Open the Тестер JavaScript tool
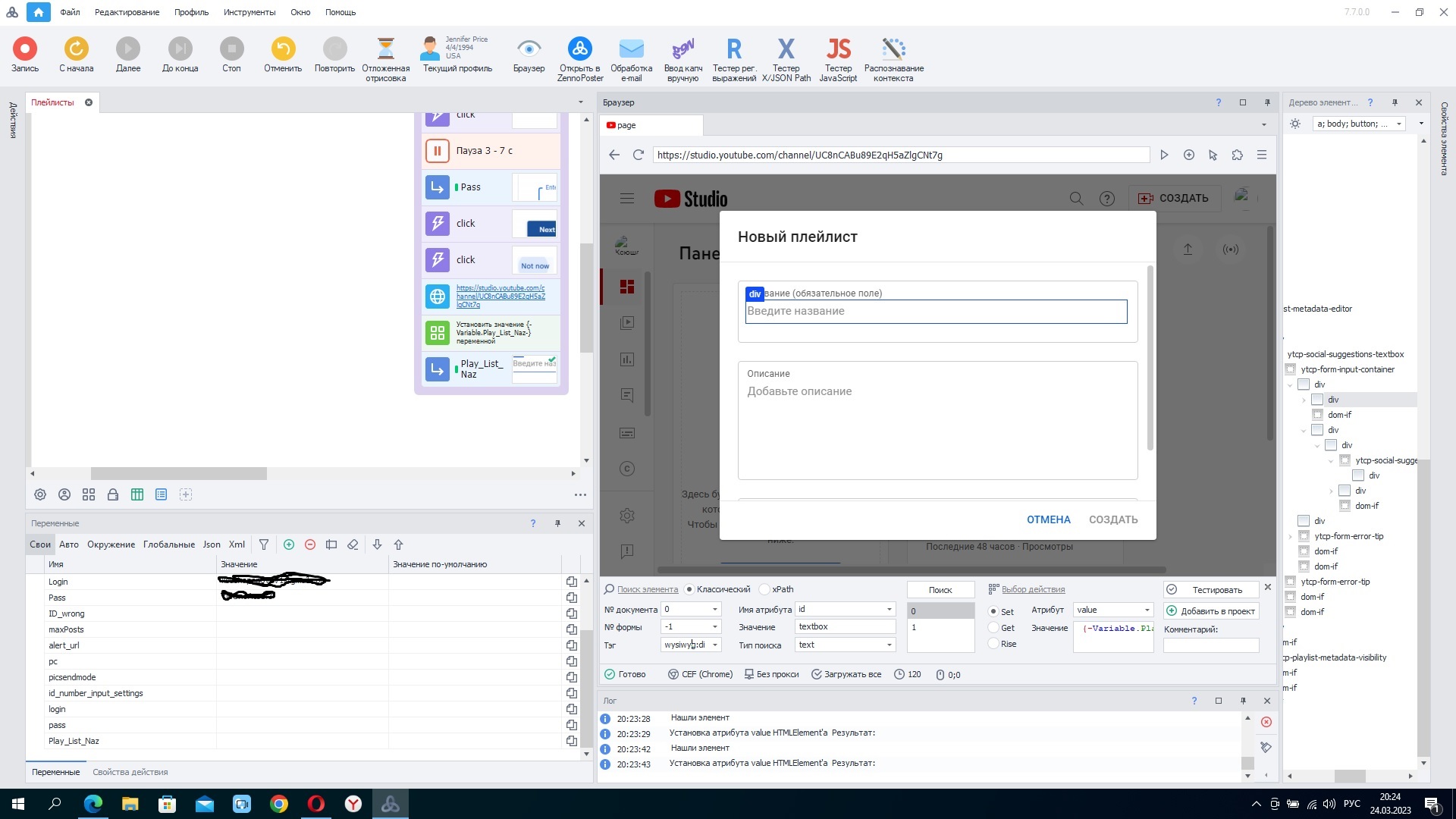1456x819 pixels. (x=838, y=59)
